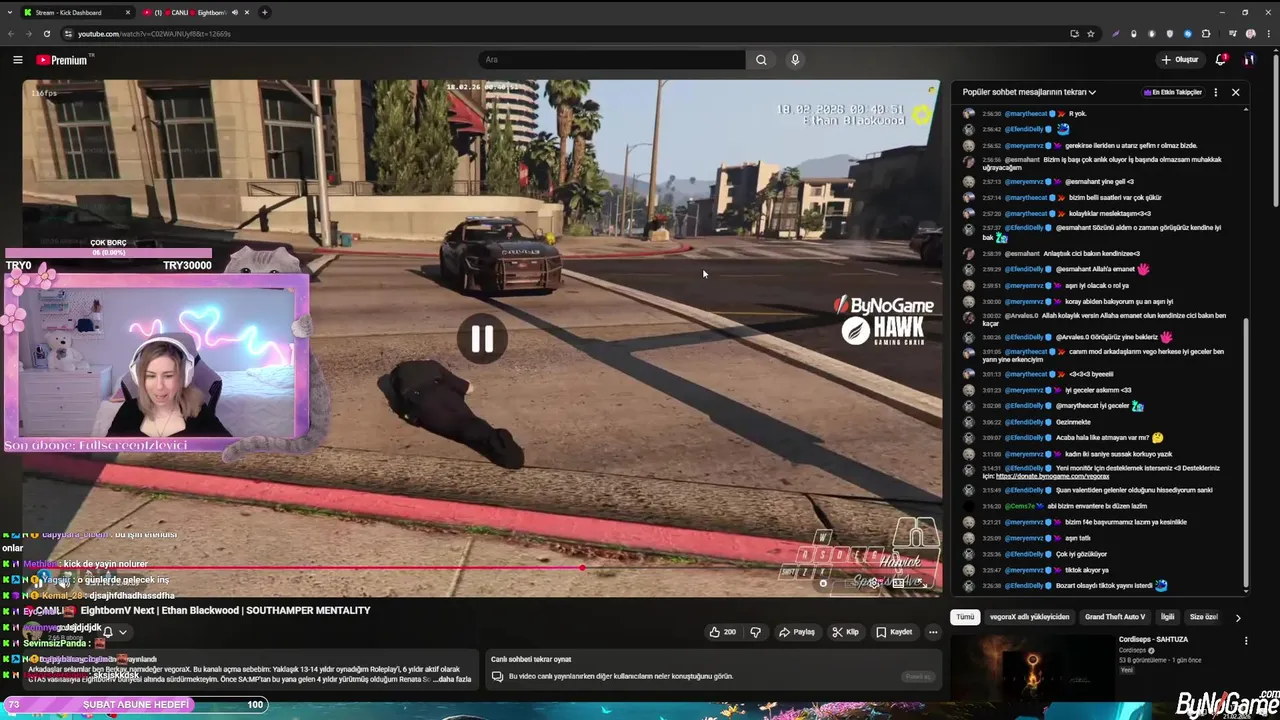Click the purple feather extension icon
This screenshot has width=1280, height=720.
[x=1116, y=33]
